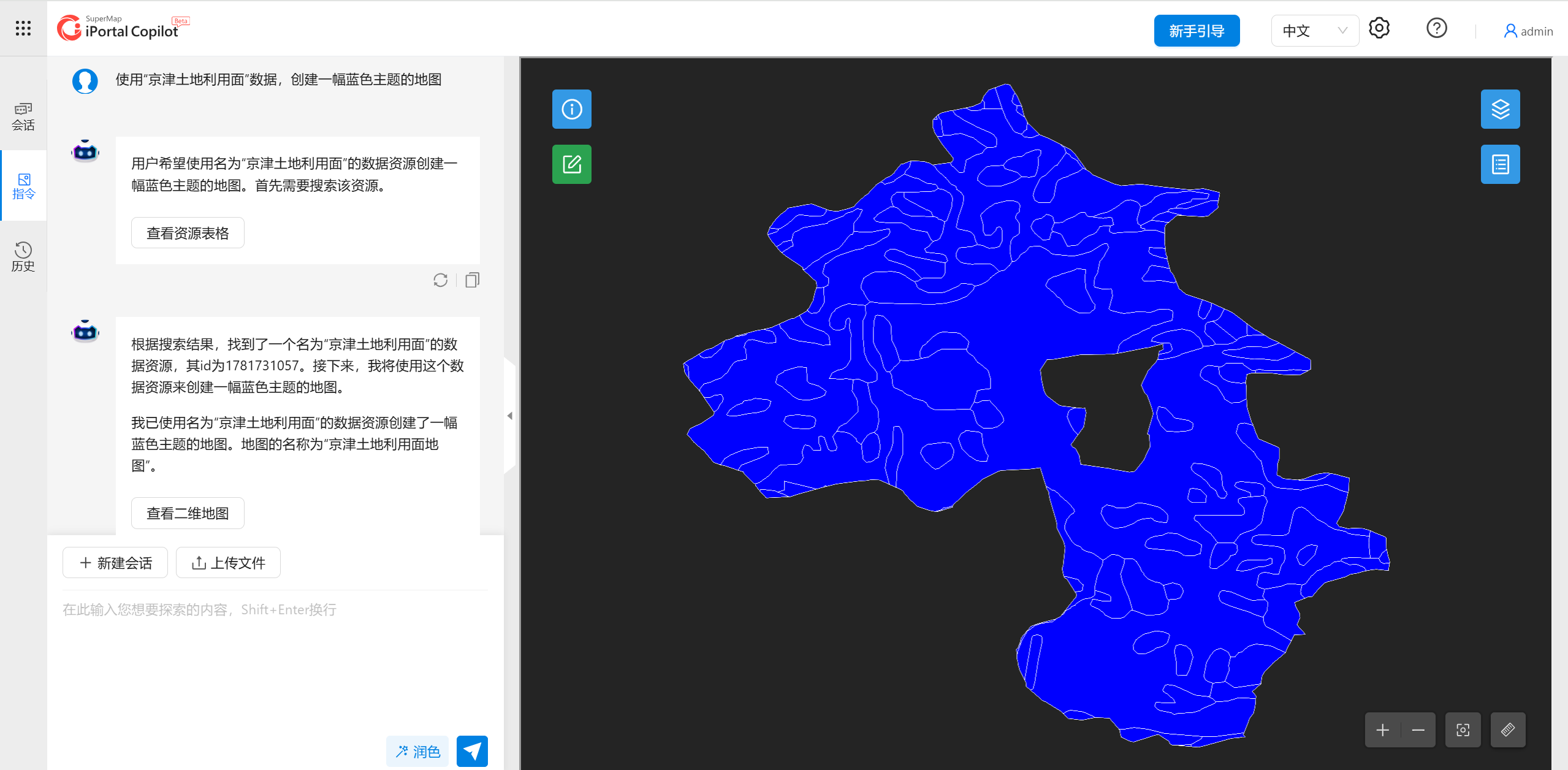Zoom out the map with minus
The width and height of the screenshot is (1568, 770).
click(x=1418, y=730)
